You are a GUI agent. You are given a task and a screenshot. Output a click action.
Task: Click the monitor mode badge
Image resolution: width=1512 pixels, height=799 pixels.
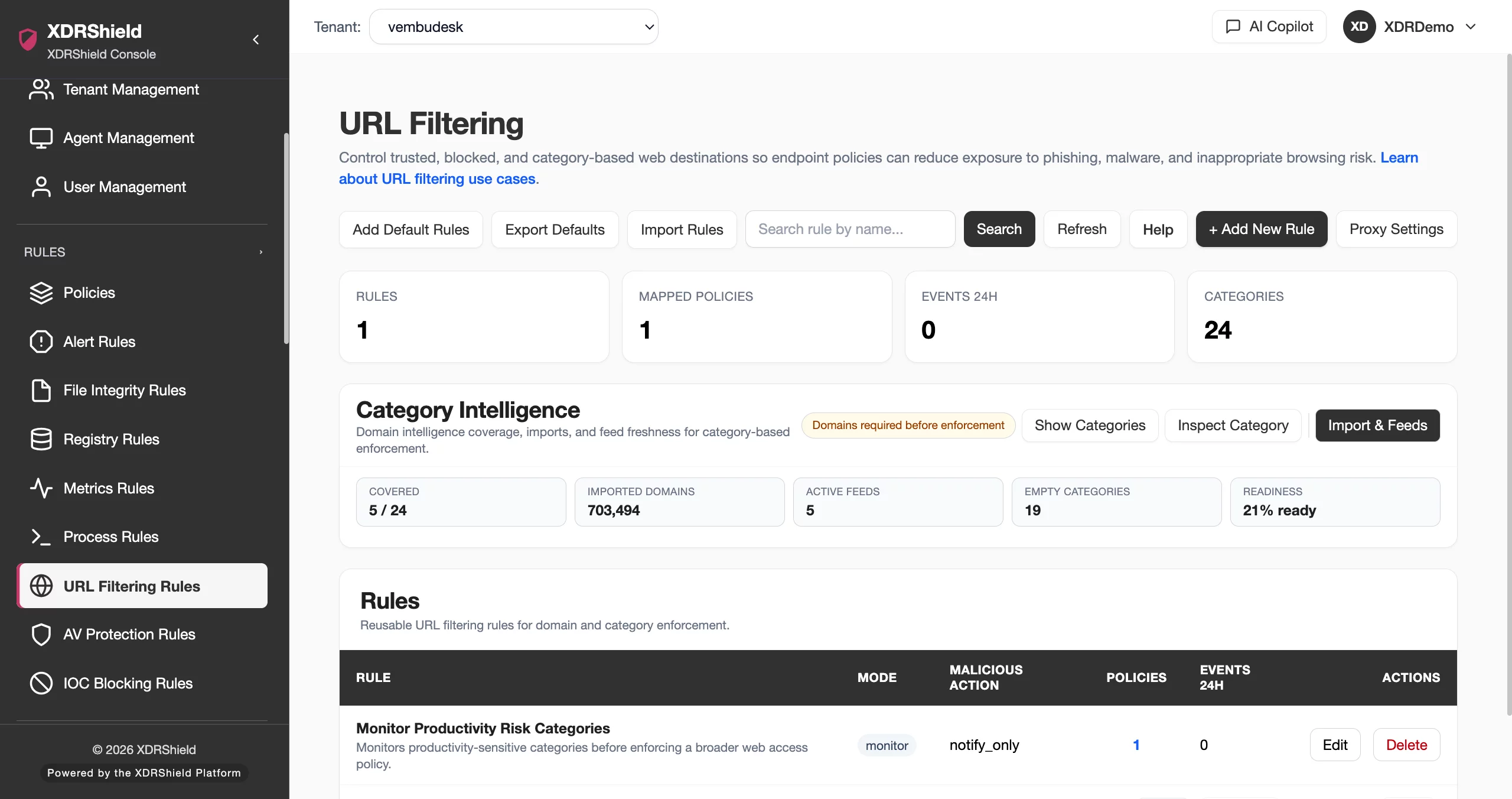[x=887, y=746]
